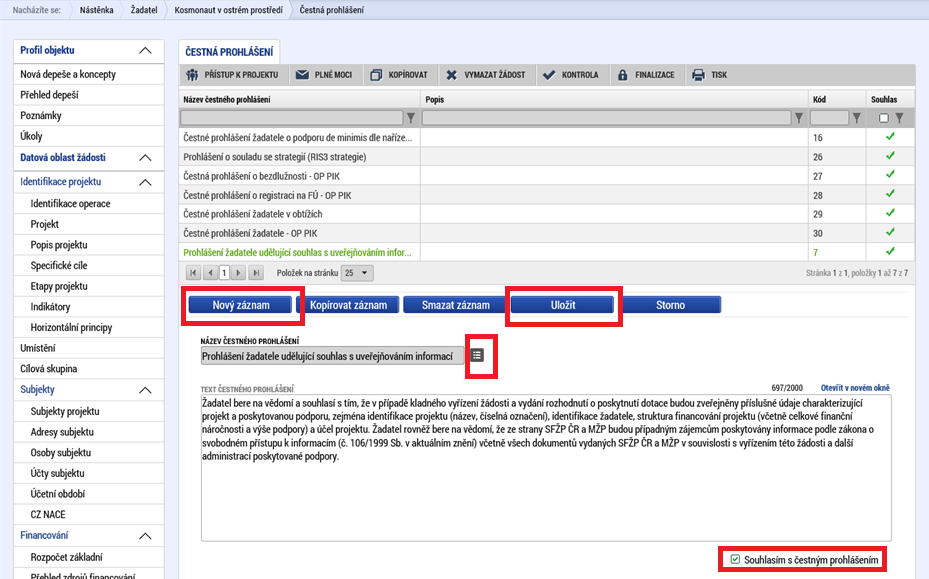Run Kontrola checkmark icon

pos(549,75)
